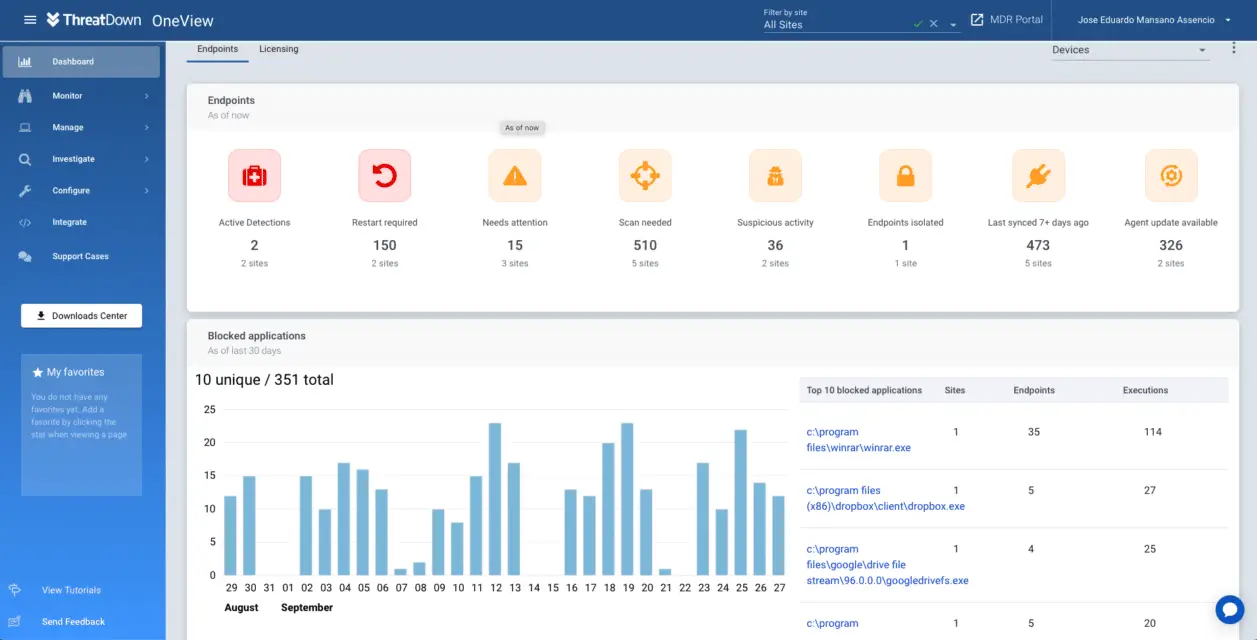Switch to the Licensing tab
Screen dimensions: 1257x640
tap(278, 48)
